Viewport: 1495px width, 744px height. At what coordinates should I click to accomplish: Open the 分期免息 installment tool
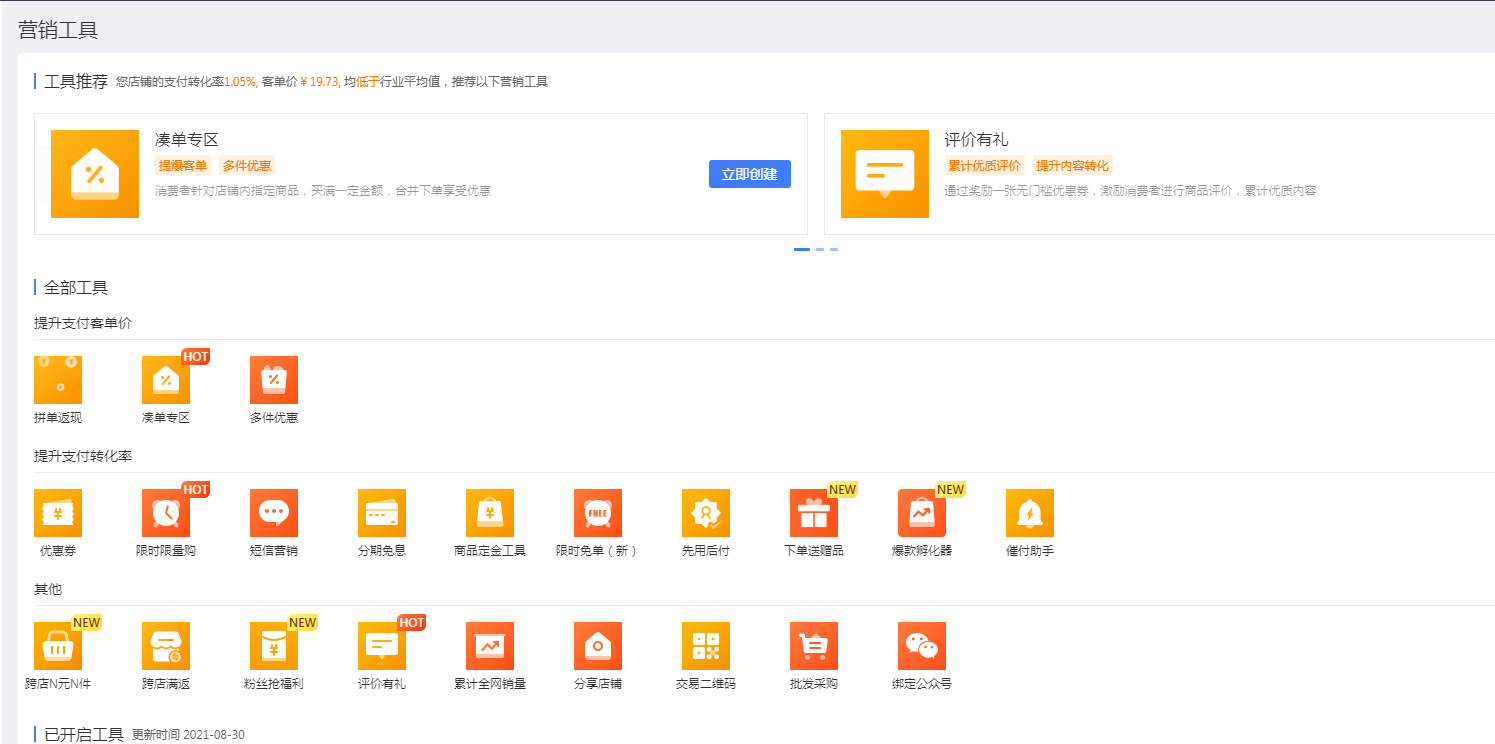382,513
